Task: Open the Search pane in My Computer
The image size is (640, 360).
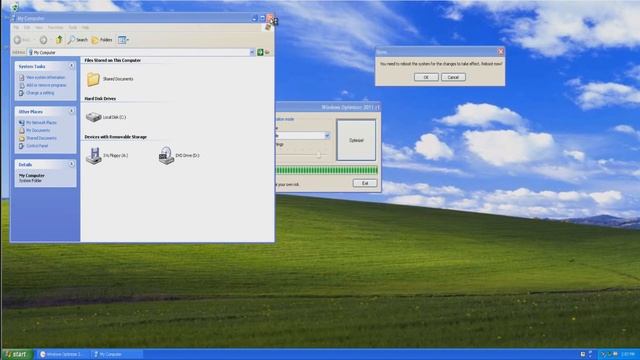Action: tap(78, 40)
